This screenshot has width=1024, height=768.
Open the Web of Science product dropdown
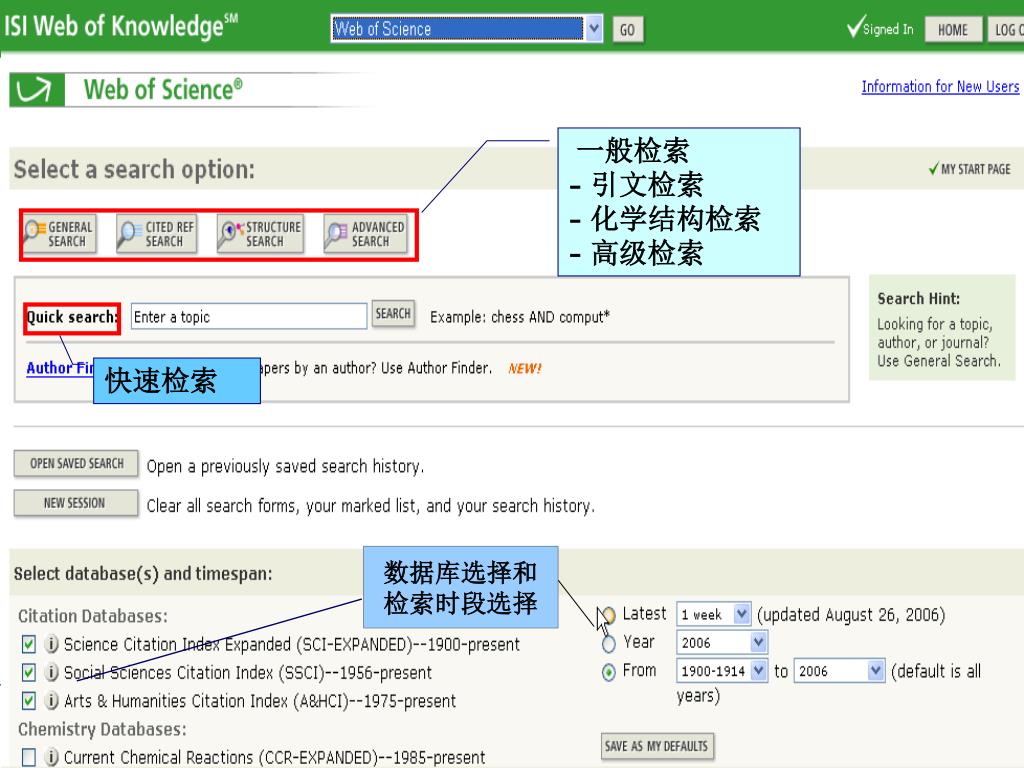pyautogui.click(x=466, y=29)
